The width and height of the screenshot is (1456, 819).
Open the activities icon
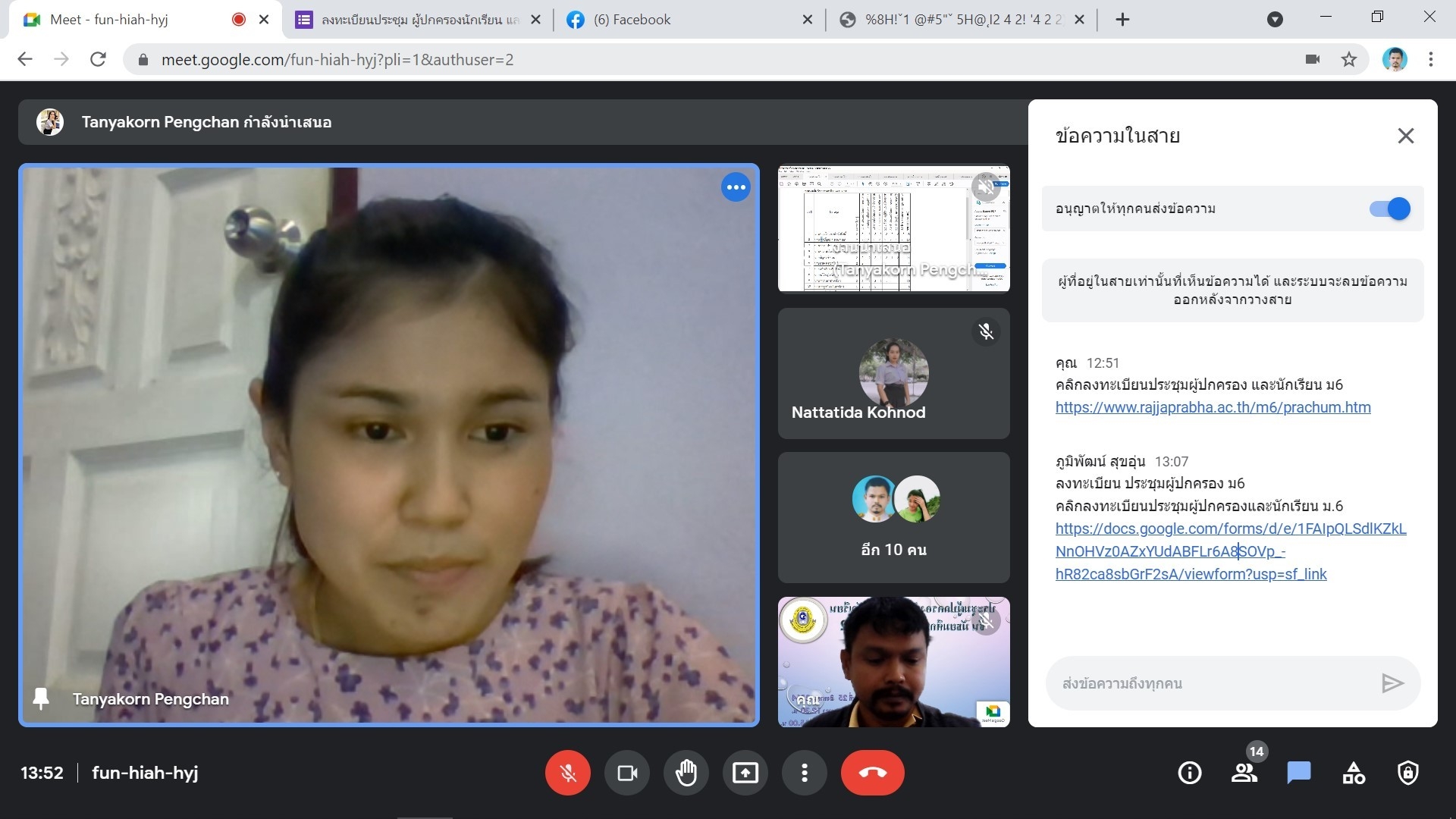[x=1354, y=773]
